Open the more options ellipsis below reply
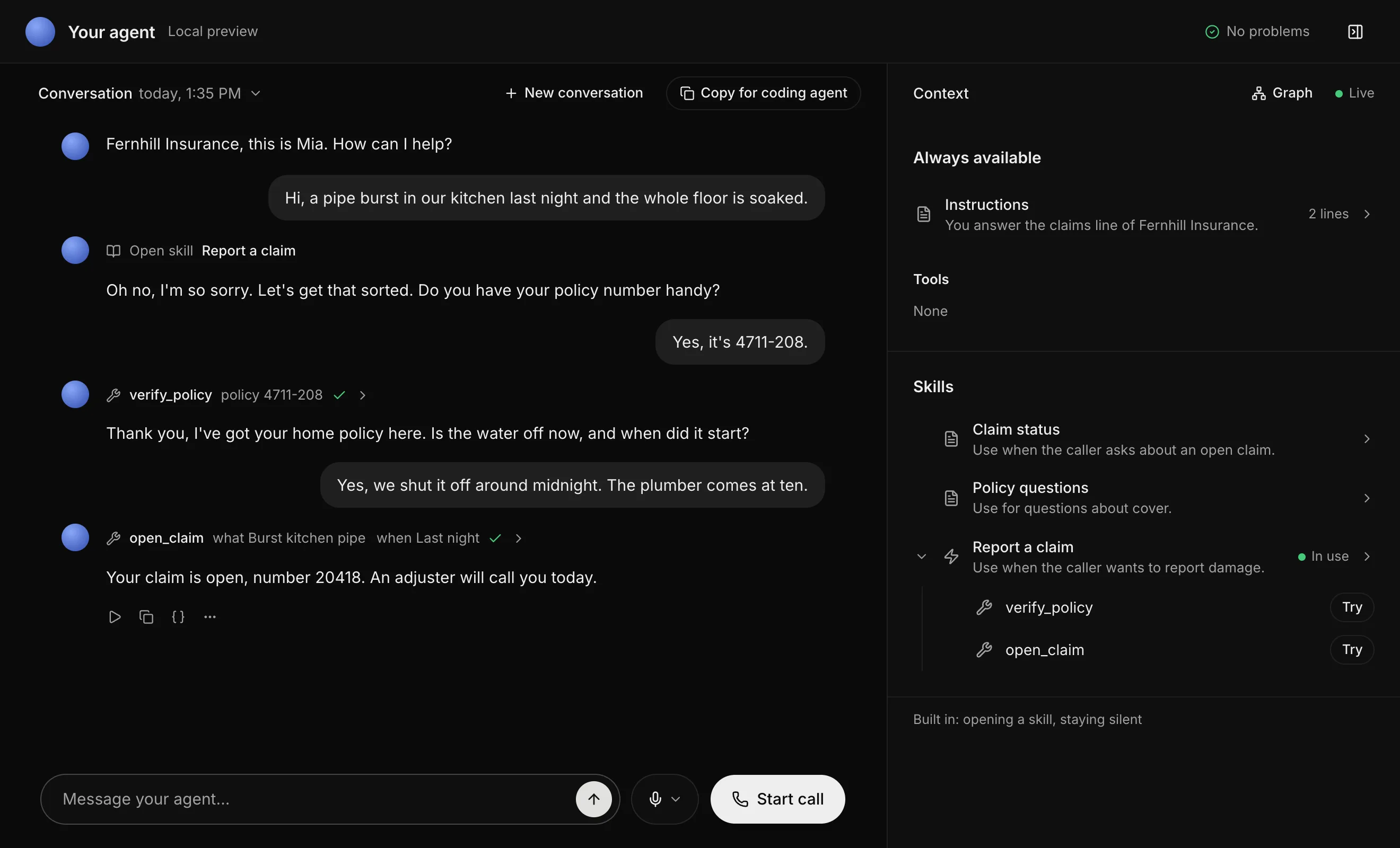The height and width of the screenshot is (848, 1400). click(209, 617)
